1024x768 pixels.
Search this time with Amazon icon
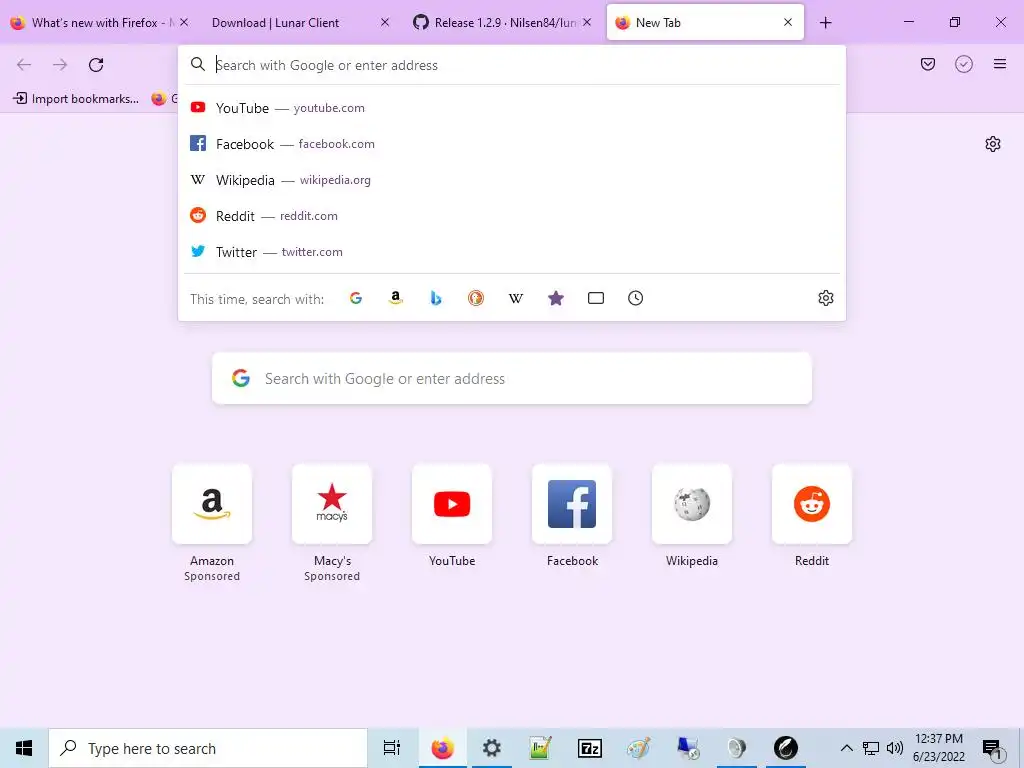point(396,298)
